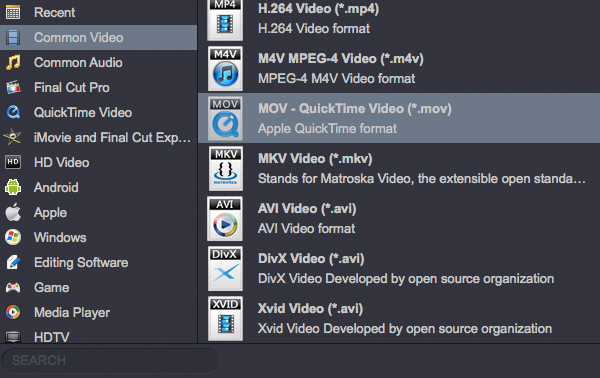Click 'DivX Video Developed by open source' text

click(x=406, y=279)
